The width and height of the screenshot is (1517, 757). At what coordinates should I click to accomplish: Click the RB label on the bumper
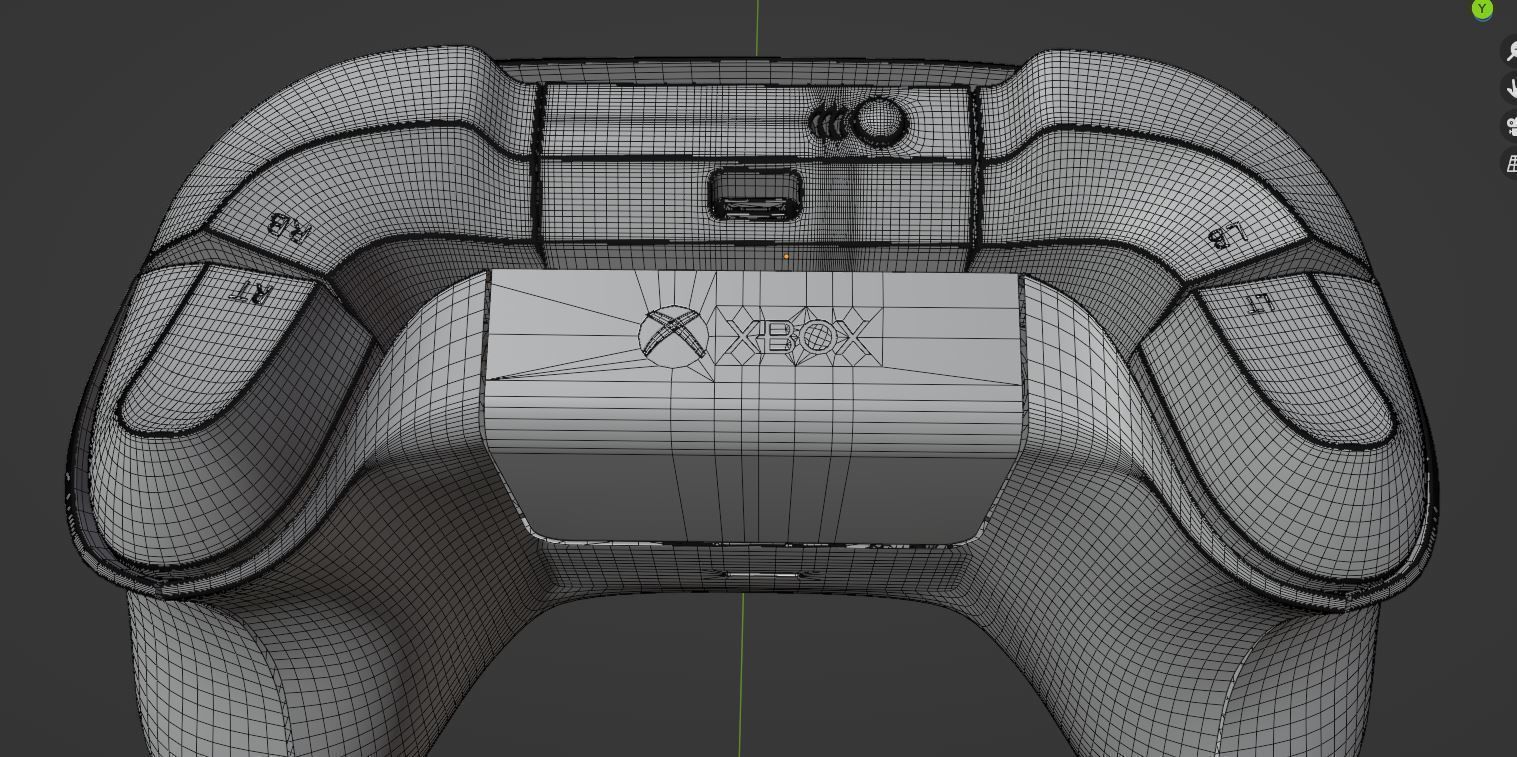(x=289, y=230)
